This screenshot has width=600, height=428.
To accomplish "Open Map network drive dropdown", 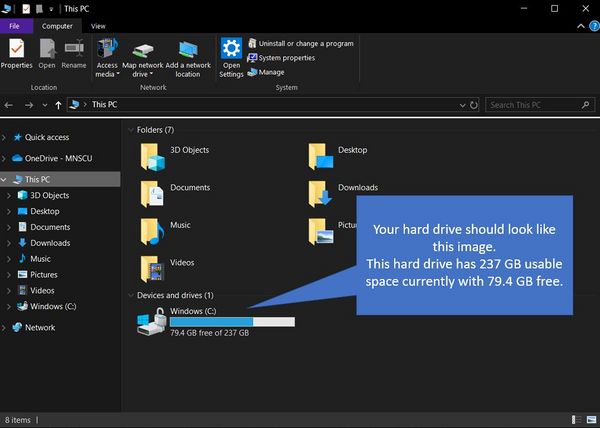I will [142, 57].
